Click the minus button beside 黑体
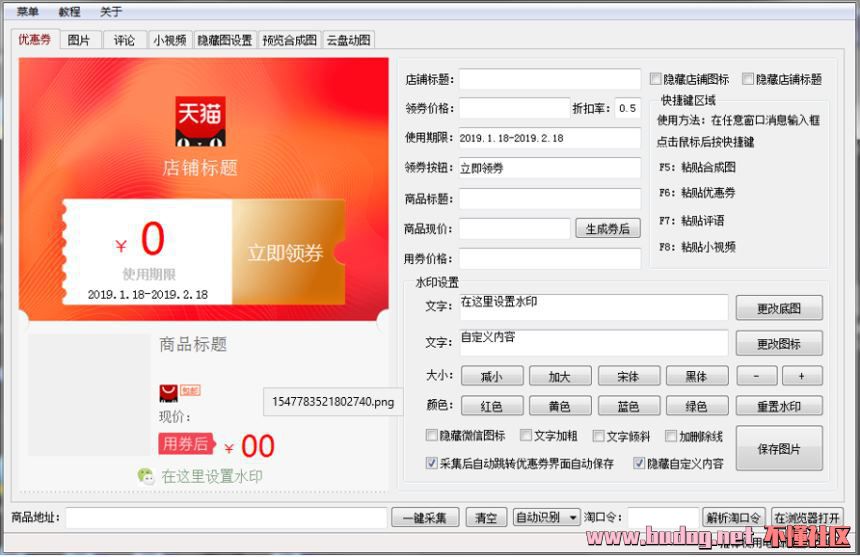Image resolution: width=860 pixels, height=557 pixels. pos(756,377)
